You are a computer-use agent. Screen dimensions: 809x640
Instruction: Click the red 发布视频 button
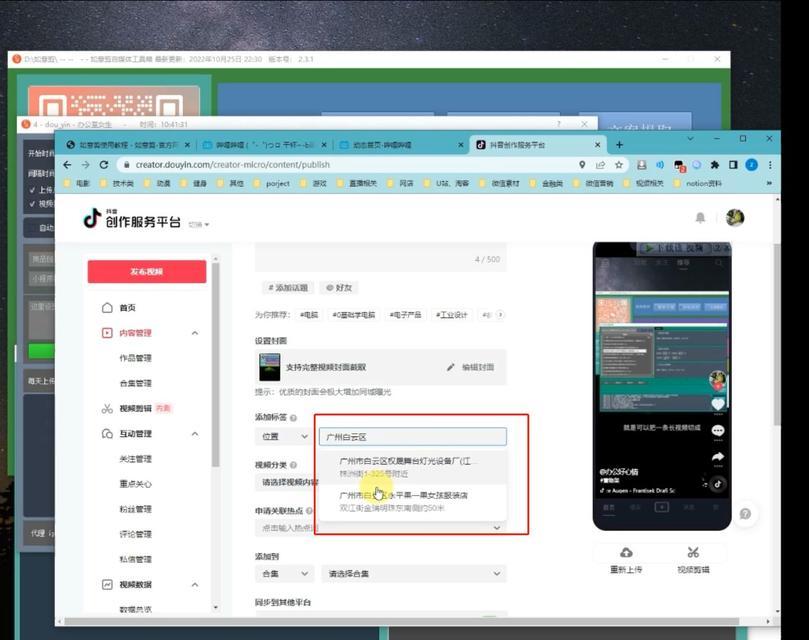pos(147,271)
